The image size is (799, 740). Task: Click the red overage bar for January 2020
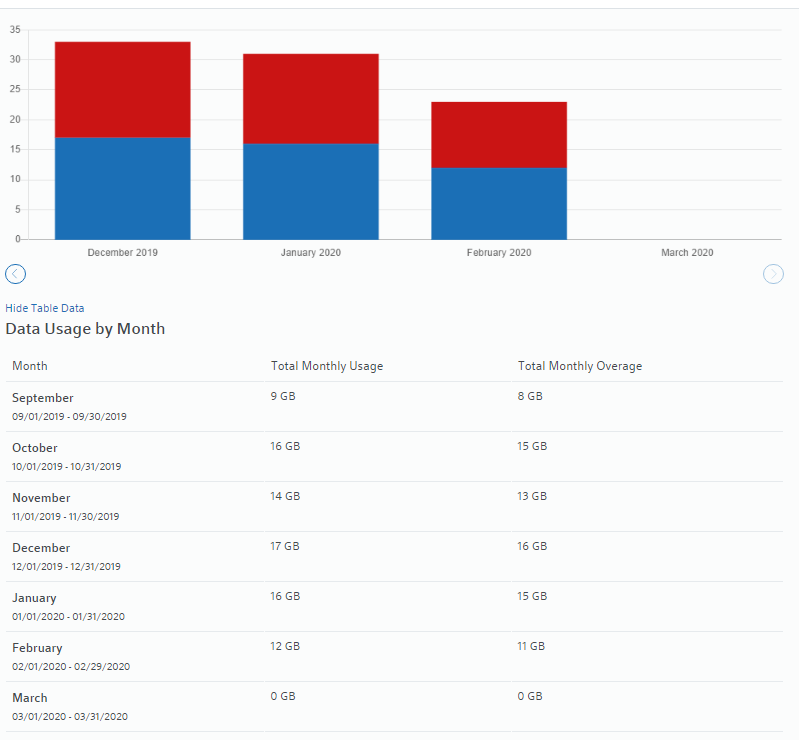tap(310, 98)
